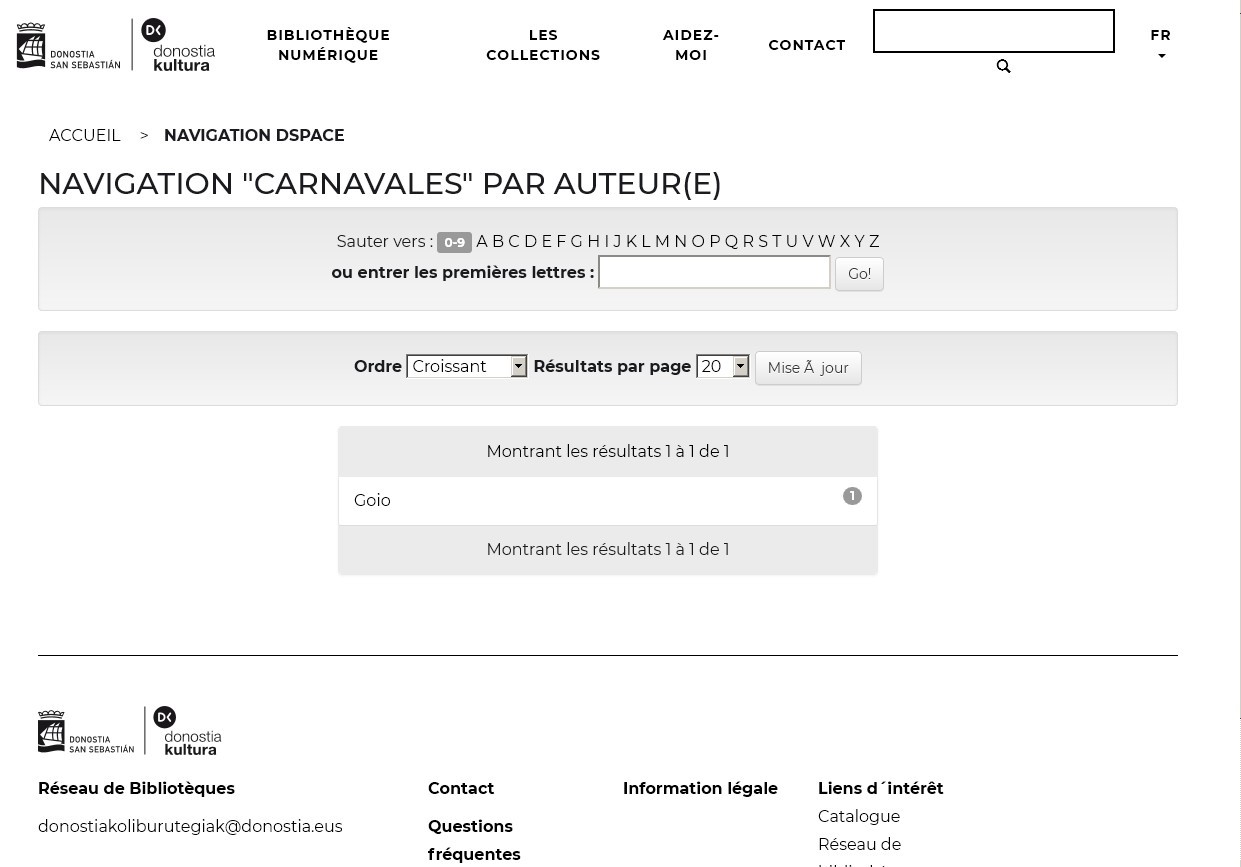The image size is (1241, 867).
Task: Open the Bibliothèque Numérique menu
Action: point(328,45)
